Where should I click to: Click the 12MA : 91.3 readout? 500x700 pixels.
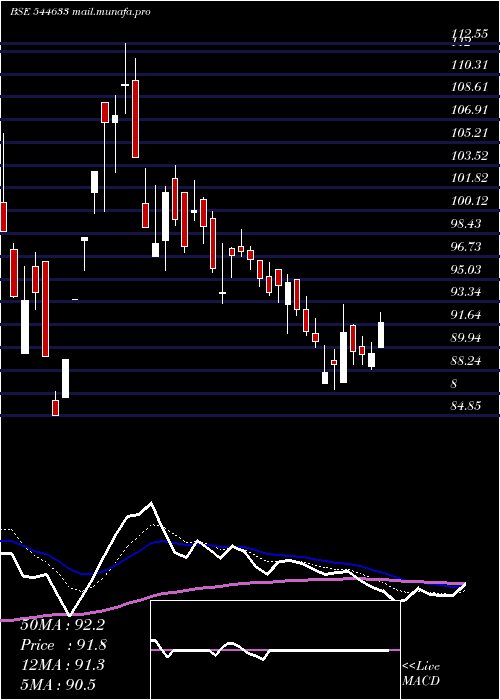pyautogui.click(x=62, y=665)
